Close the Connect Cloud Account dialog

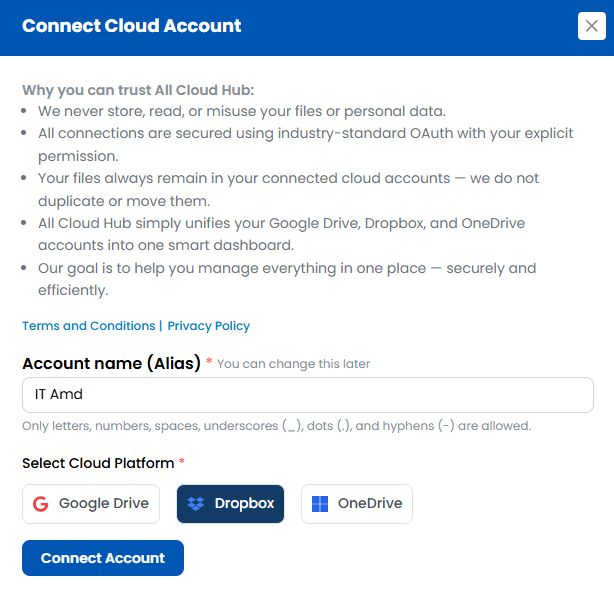591,26
